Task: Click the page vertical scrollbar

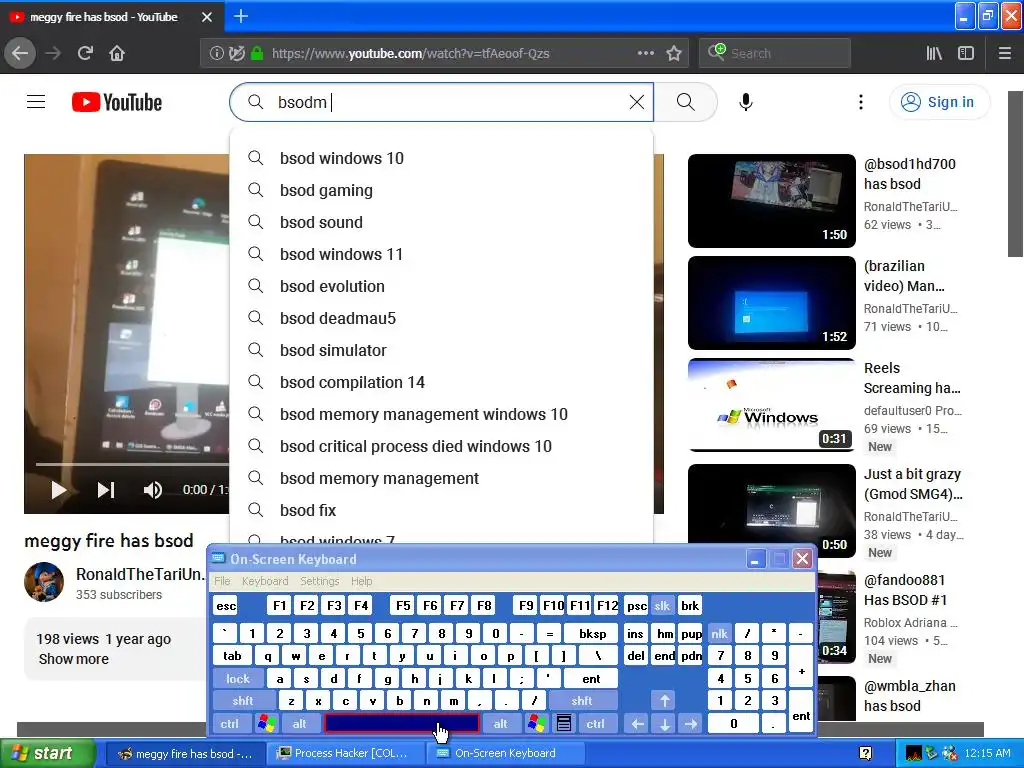Action: pyautogui.click(x=1015, y=173)
